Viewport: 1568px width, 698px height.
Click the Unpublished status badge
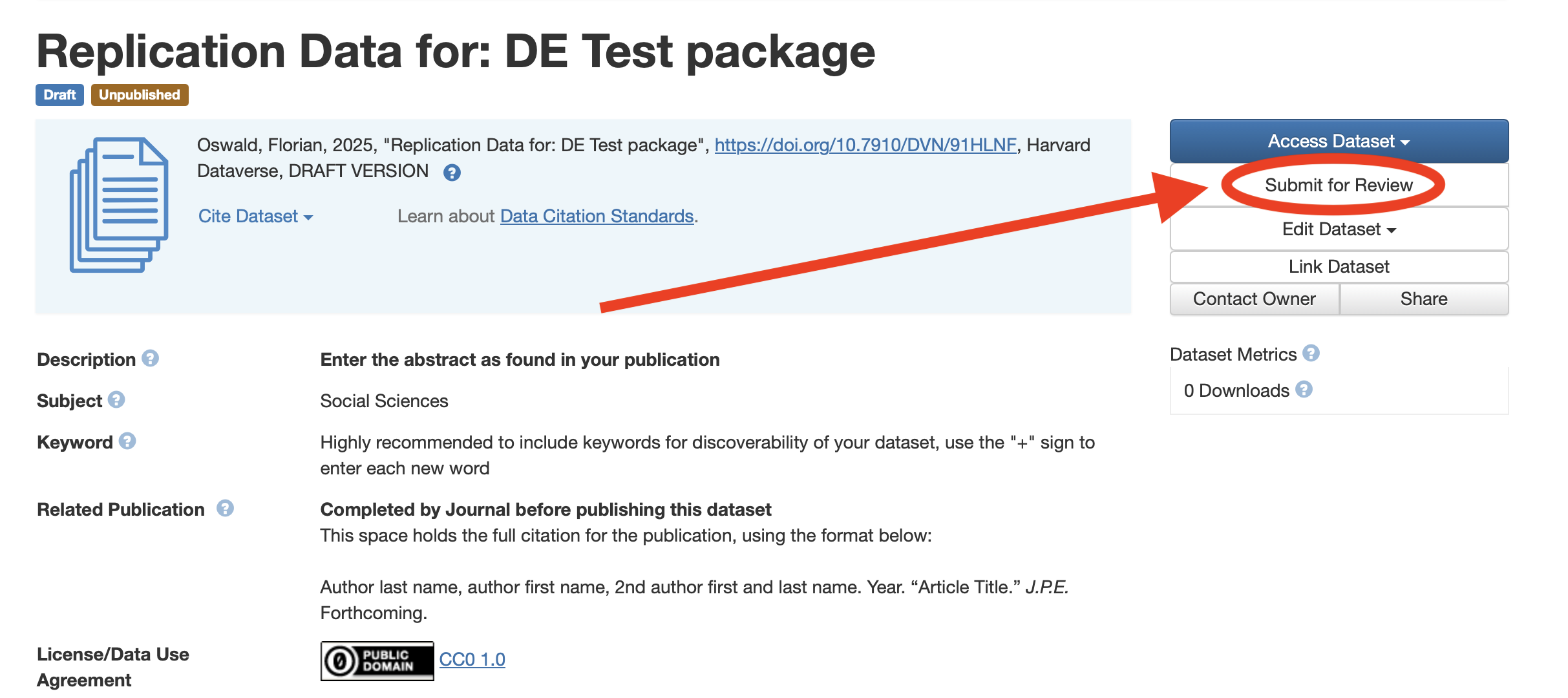[140, 95]
